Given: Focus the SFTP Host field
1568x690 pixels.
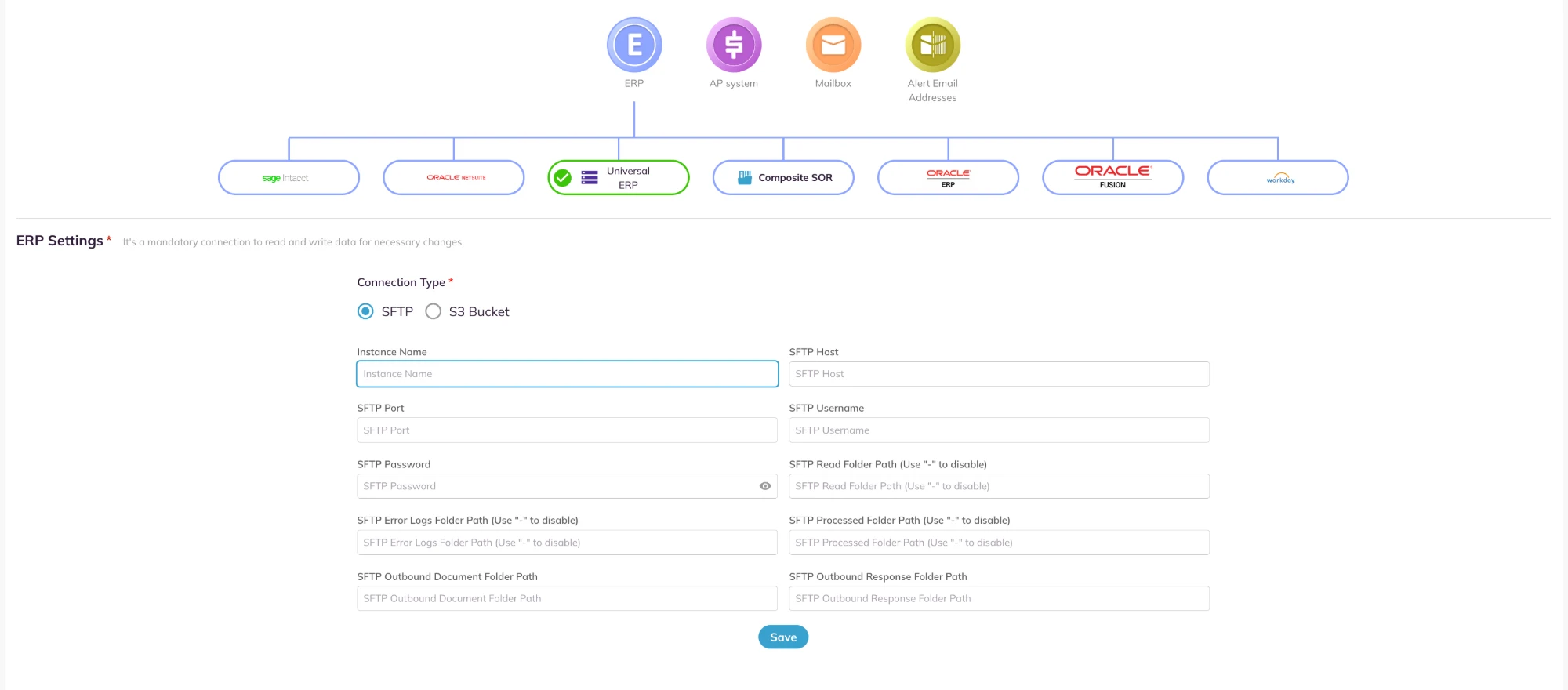Looking at the screenshot, I should 999,374.
